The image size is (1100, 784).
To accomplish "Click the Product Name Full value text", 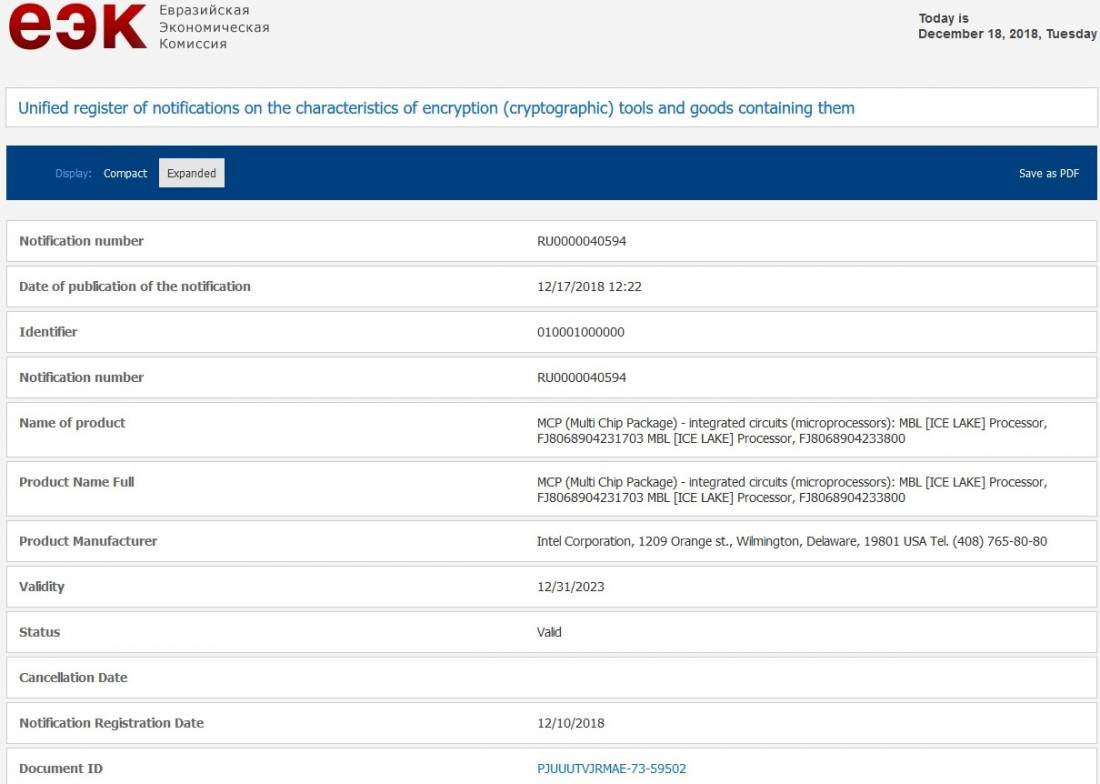I will click(791, 489).
